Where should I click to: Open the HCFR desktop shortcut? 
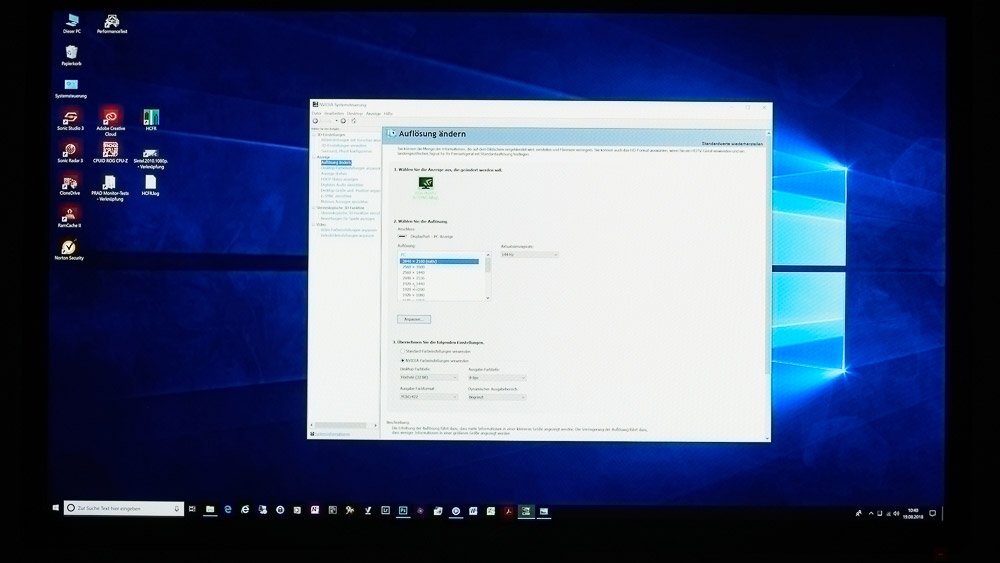point(151,120)
